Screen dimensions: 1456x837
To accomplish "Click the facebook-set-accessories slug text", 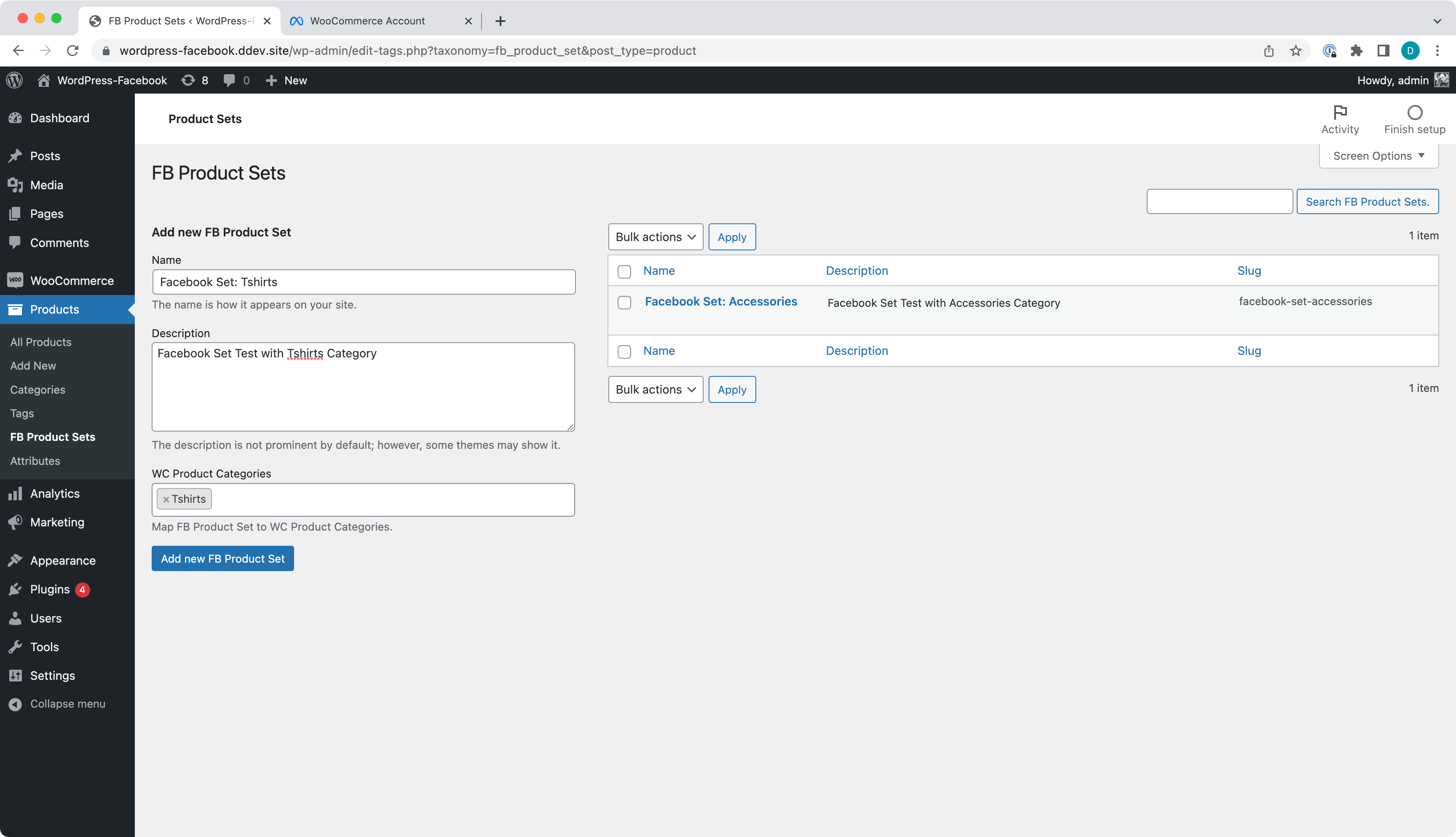I will (1305, 302).
